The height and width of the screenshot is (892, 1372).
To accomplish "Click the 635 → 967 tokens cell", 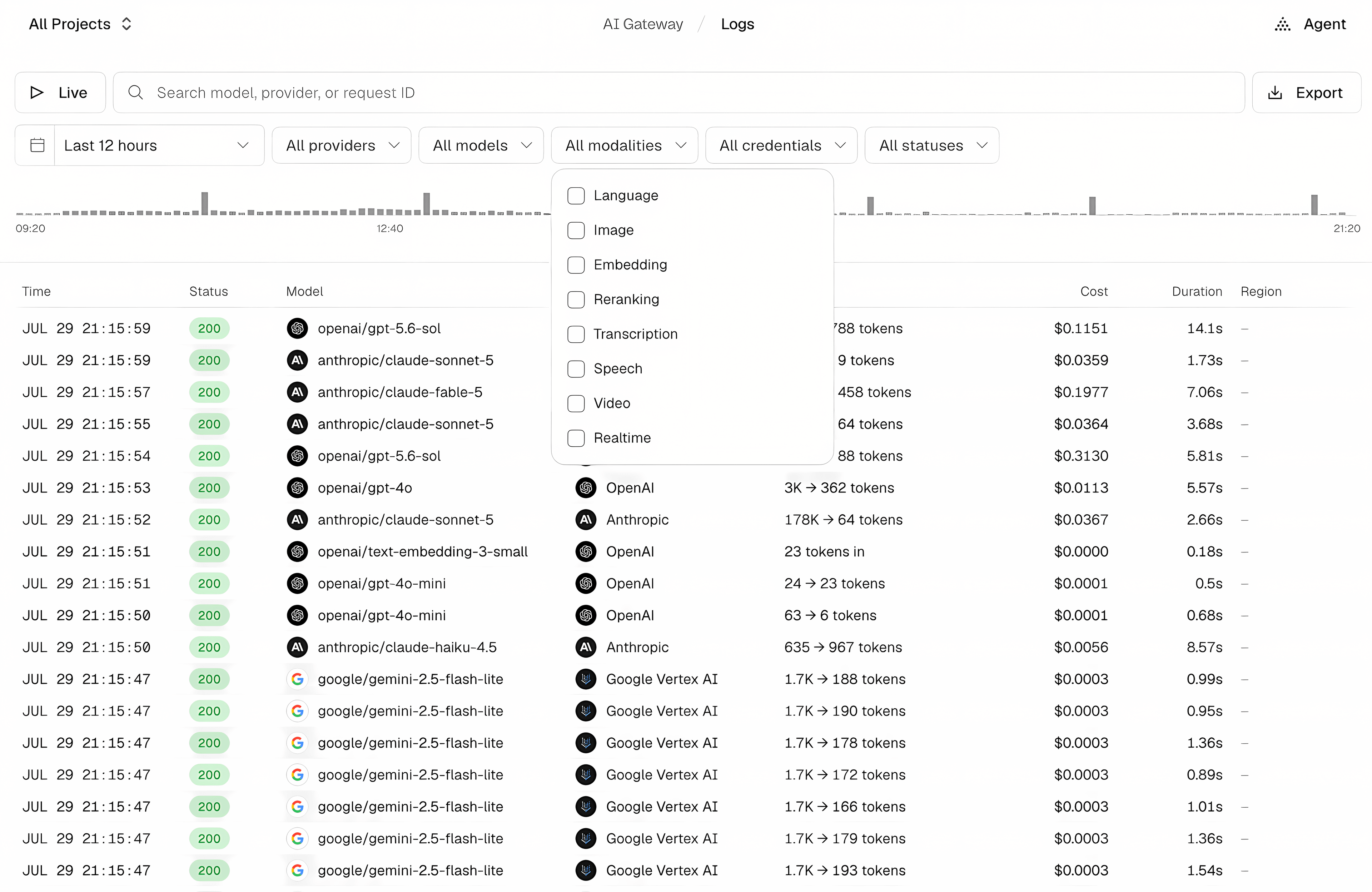I will pos(843,648).
